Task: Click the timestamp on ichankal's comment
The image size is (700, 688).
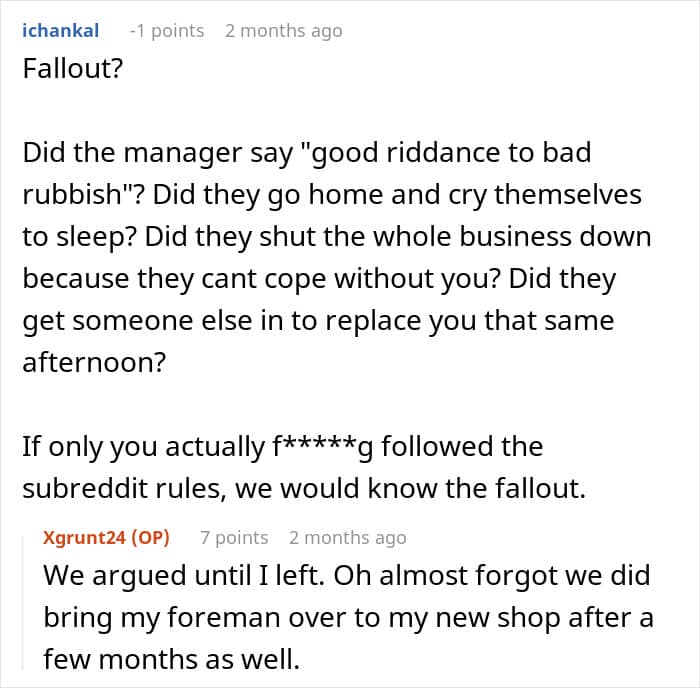Action: click(x=283, y=30)
